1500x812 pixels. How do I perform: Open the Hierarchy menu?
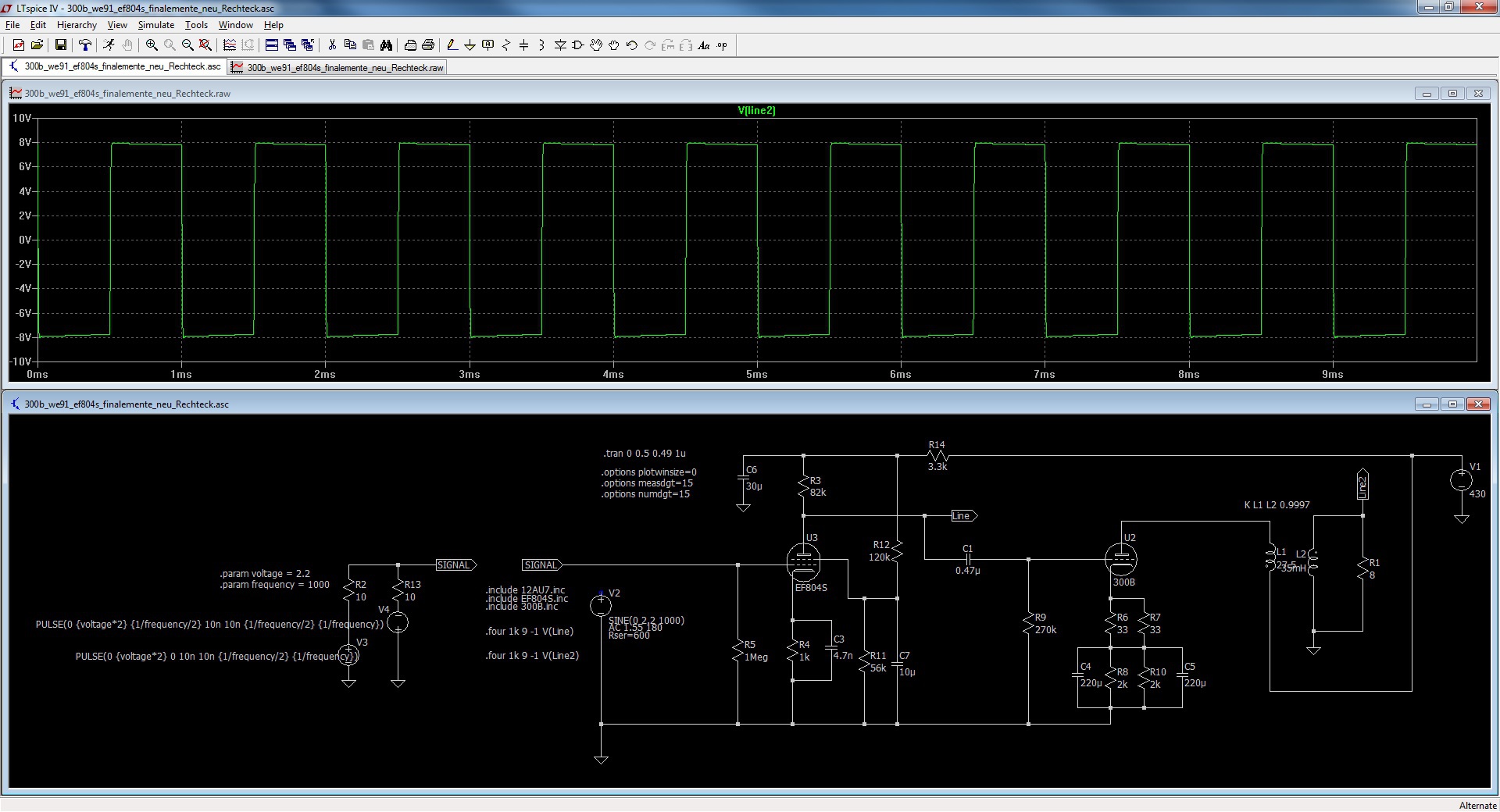(77, 25)
